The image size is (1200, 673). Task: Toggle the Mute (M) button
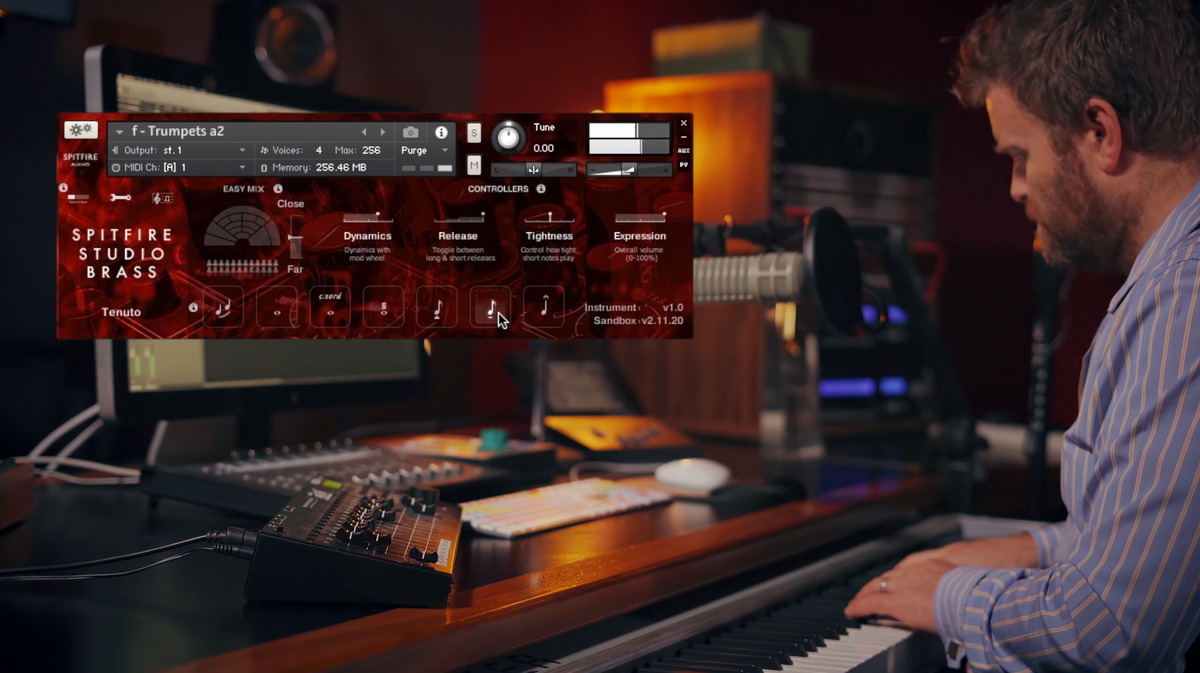[474, 165]
